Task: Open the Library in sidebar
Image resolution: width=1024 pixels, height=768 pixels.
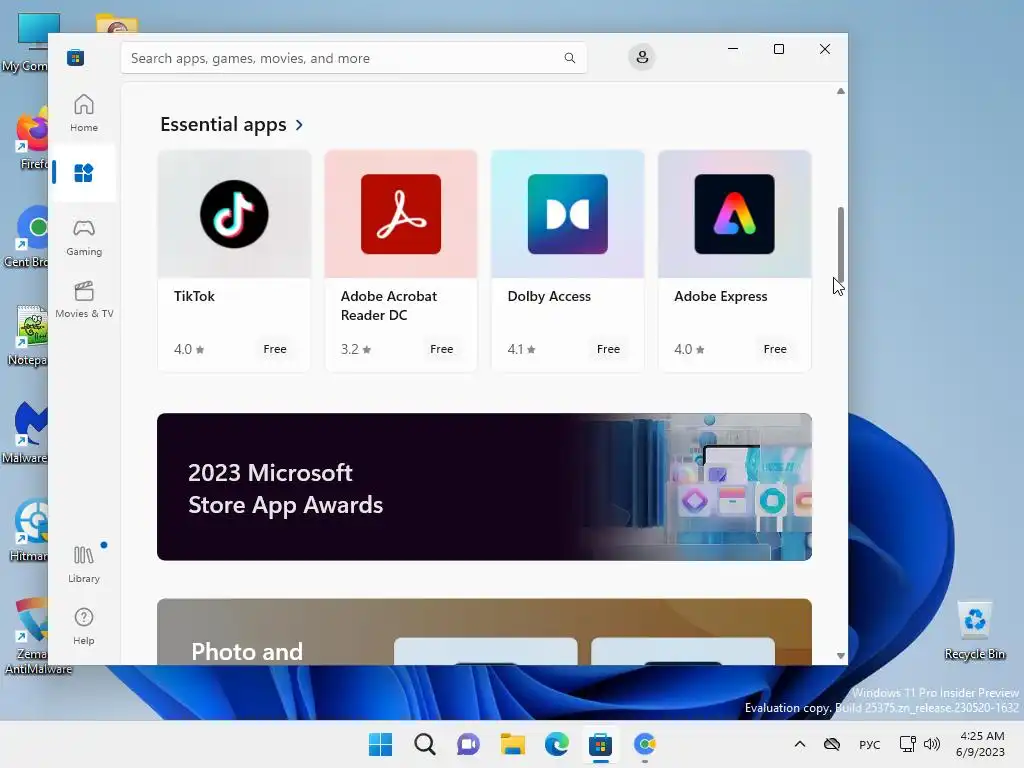Action: (84, 564)
